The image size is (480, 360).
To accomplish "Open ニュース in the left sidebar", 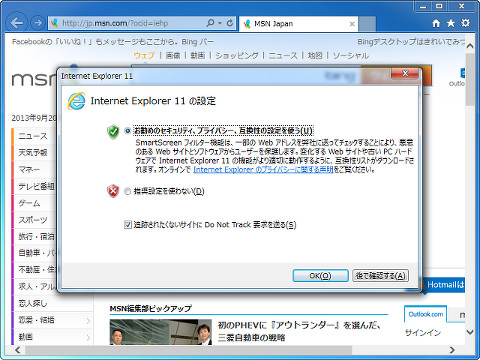I will 33,136.
